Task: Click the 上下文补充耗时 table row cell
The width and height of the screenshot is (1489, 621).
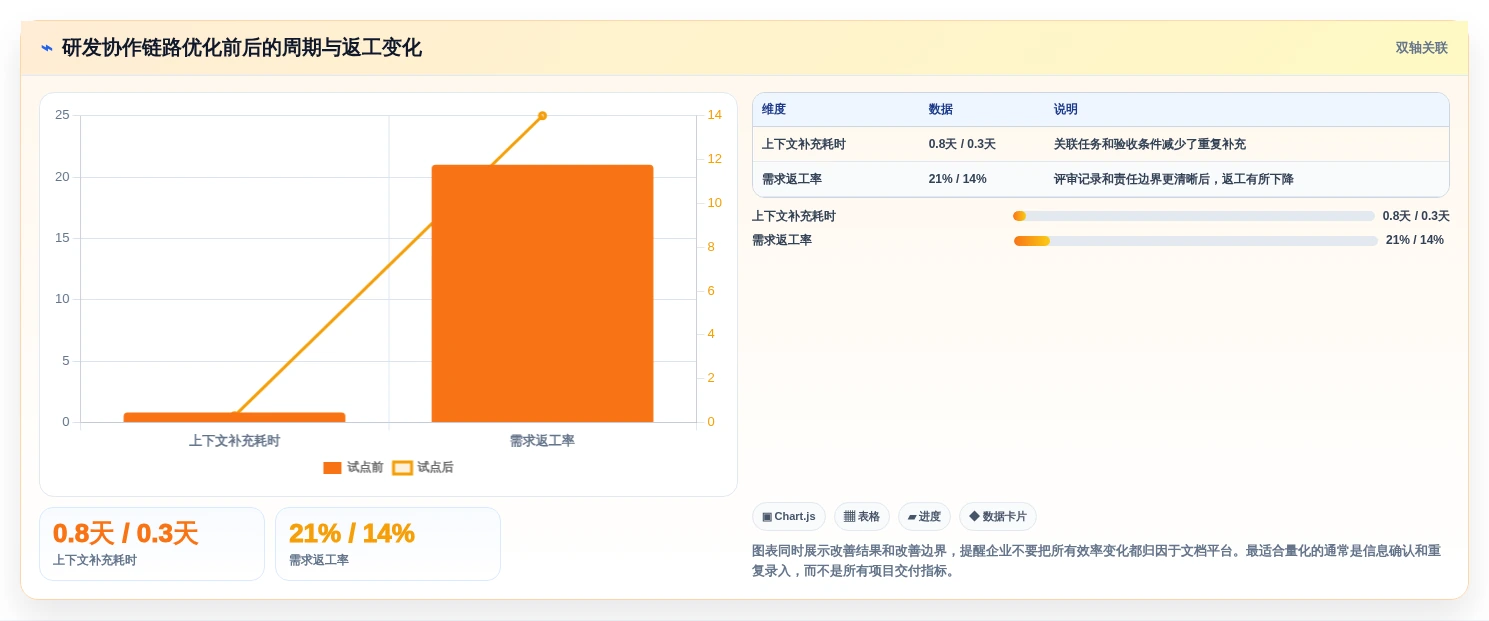Action: (804, 144)
